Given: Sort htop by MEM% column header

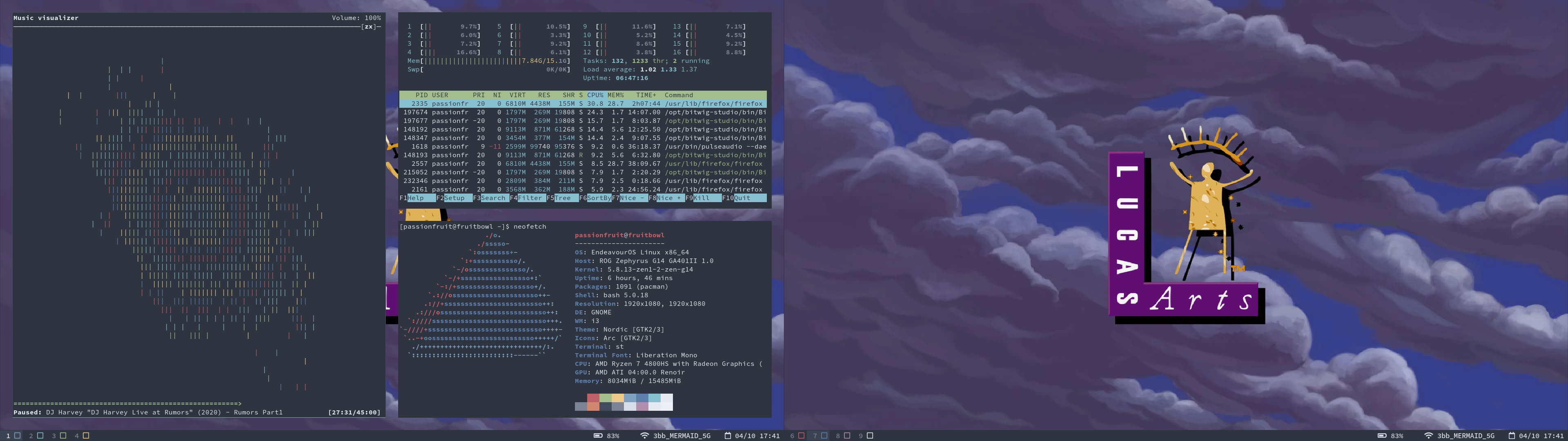Looking at the screenshot, I should click(615, 95).
